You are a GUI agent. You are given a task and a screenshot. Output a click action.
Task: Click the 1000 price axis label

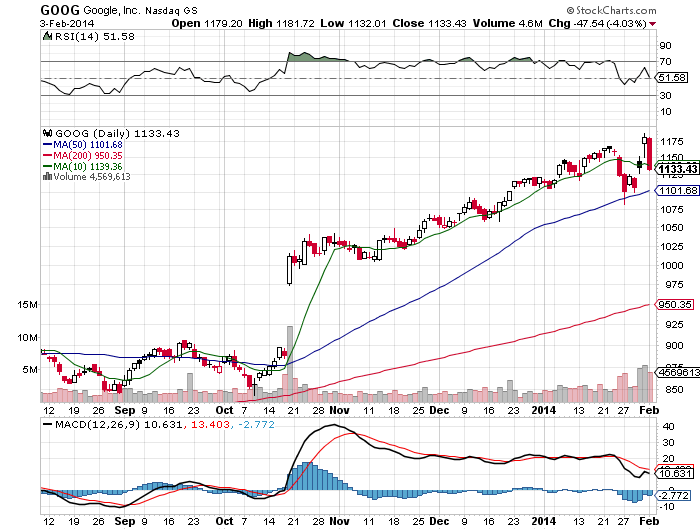(672, 265)
